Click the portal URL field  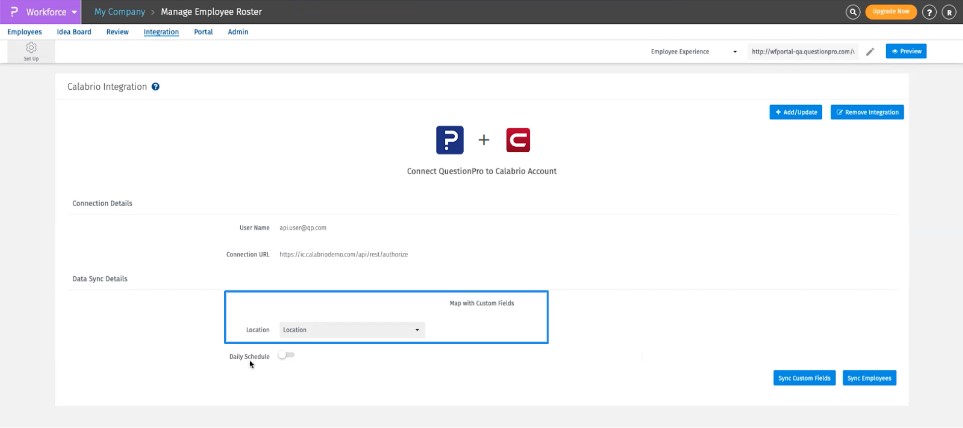pos(803,52)
